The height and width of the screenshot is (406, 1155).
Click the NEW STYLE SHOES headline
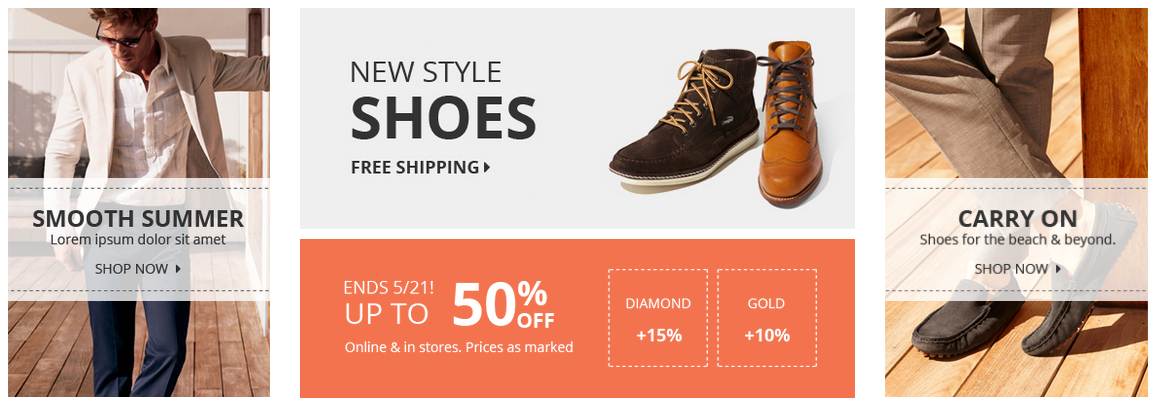click(x=443, y=100)
